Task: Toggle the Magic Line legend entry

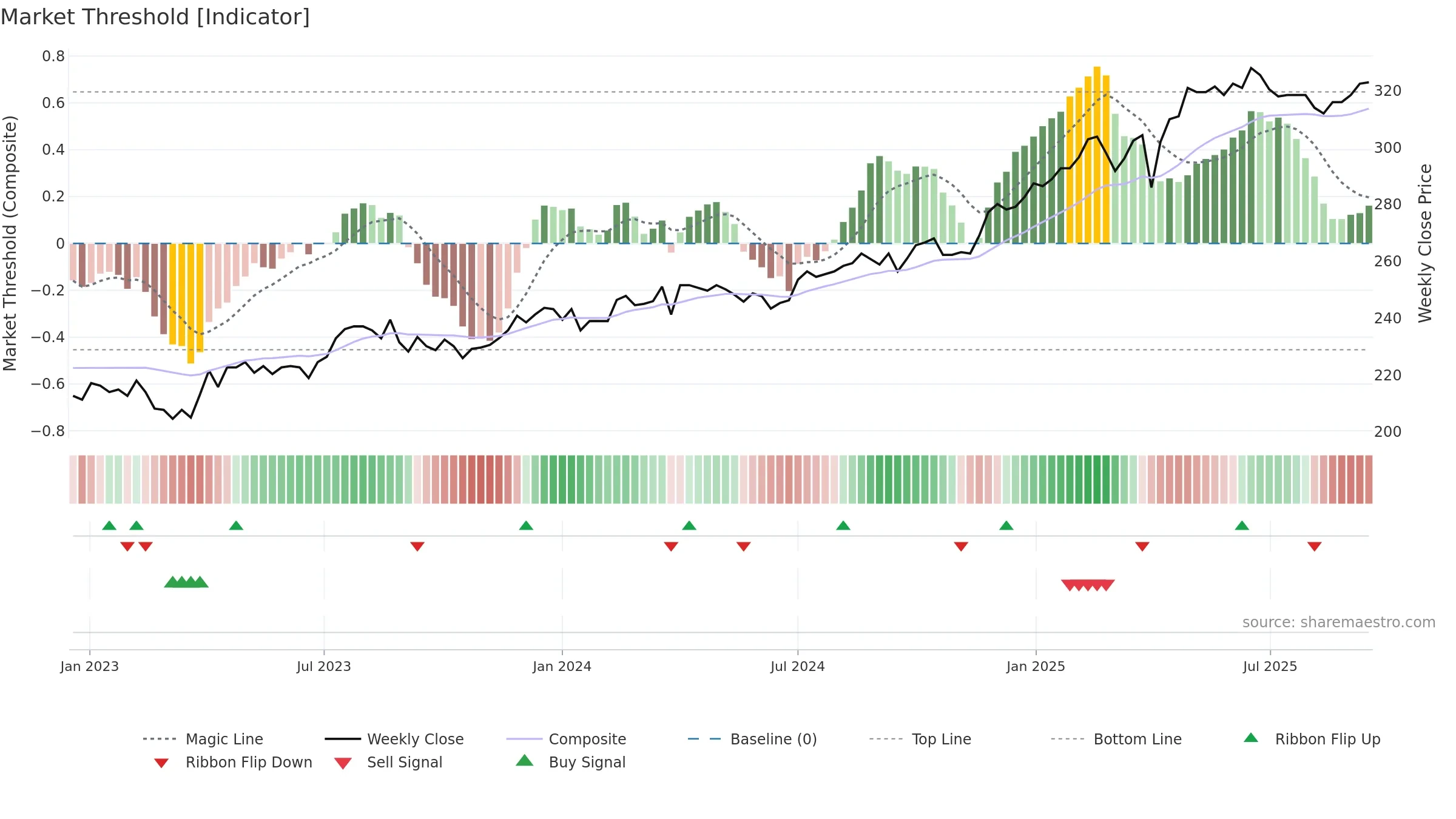Action: click(203, 739)
